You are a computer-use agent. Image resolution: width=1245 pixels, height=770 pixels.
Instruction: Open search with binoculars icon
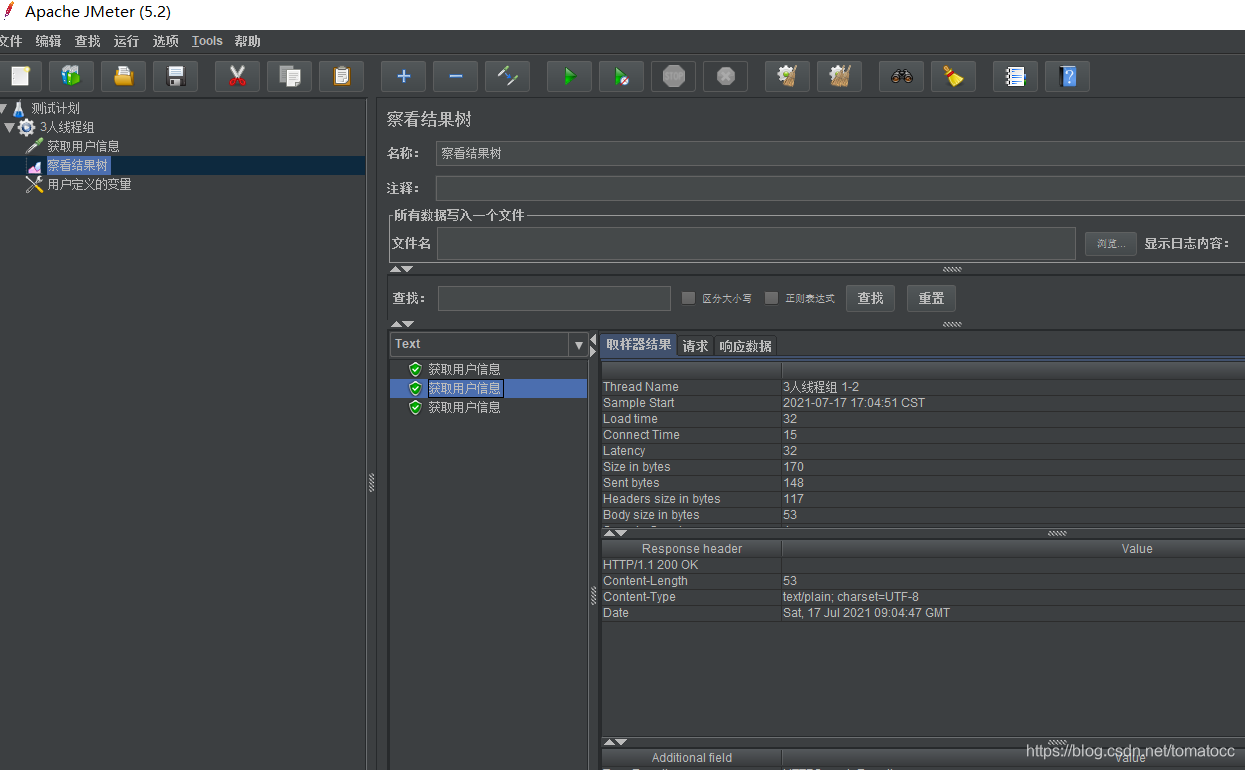point(901,76)
